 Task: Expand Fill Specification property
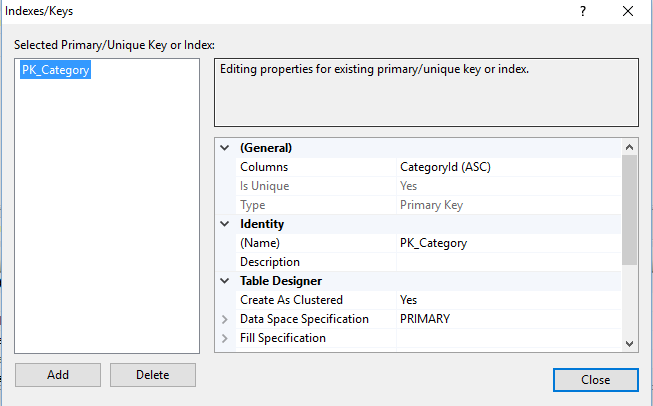pyautogui.click(x=224, y=338)
